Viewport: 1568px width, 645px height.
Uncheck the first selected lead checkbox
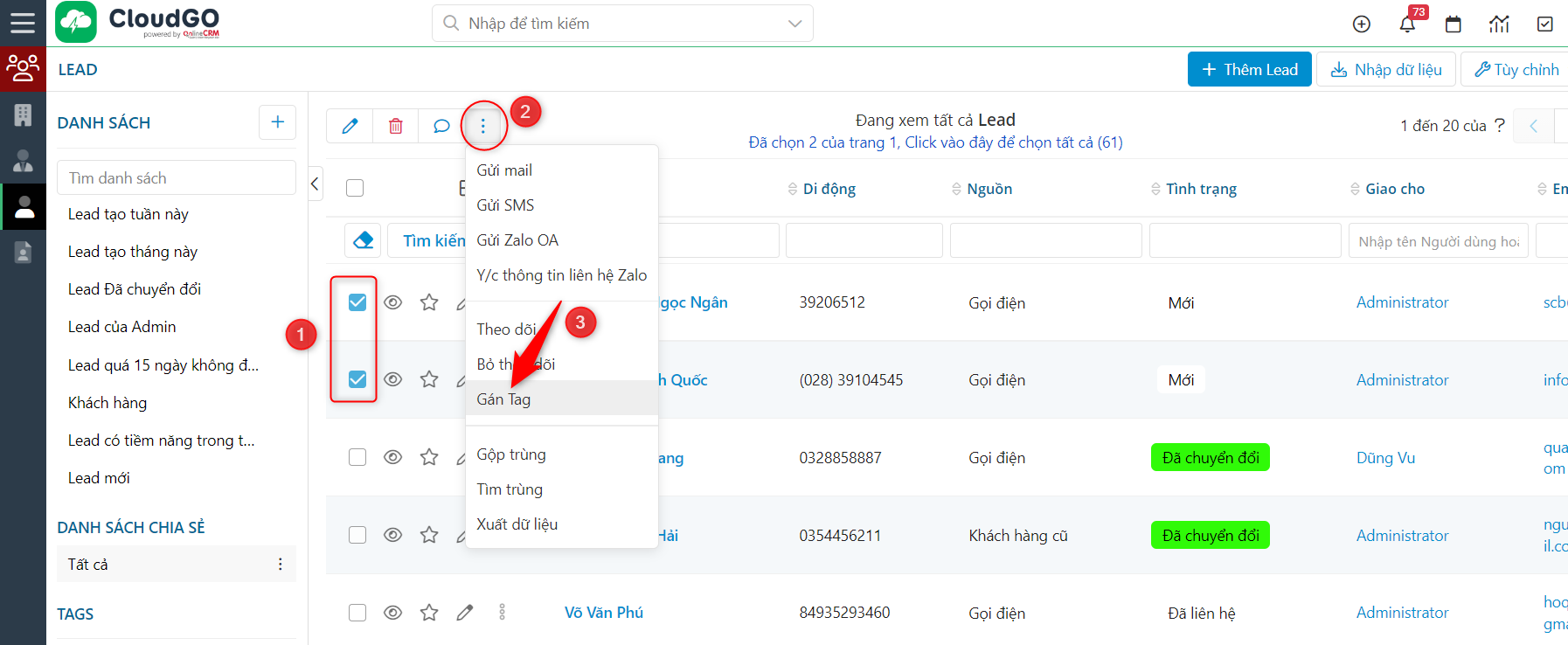[357, 302]
